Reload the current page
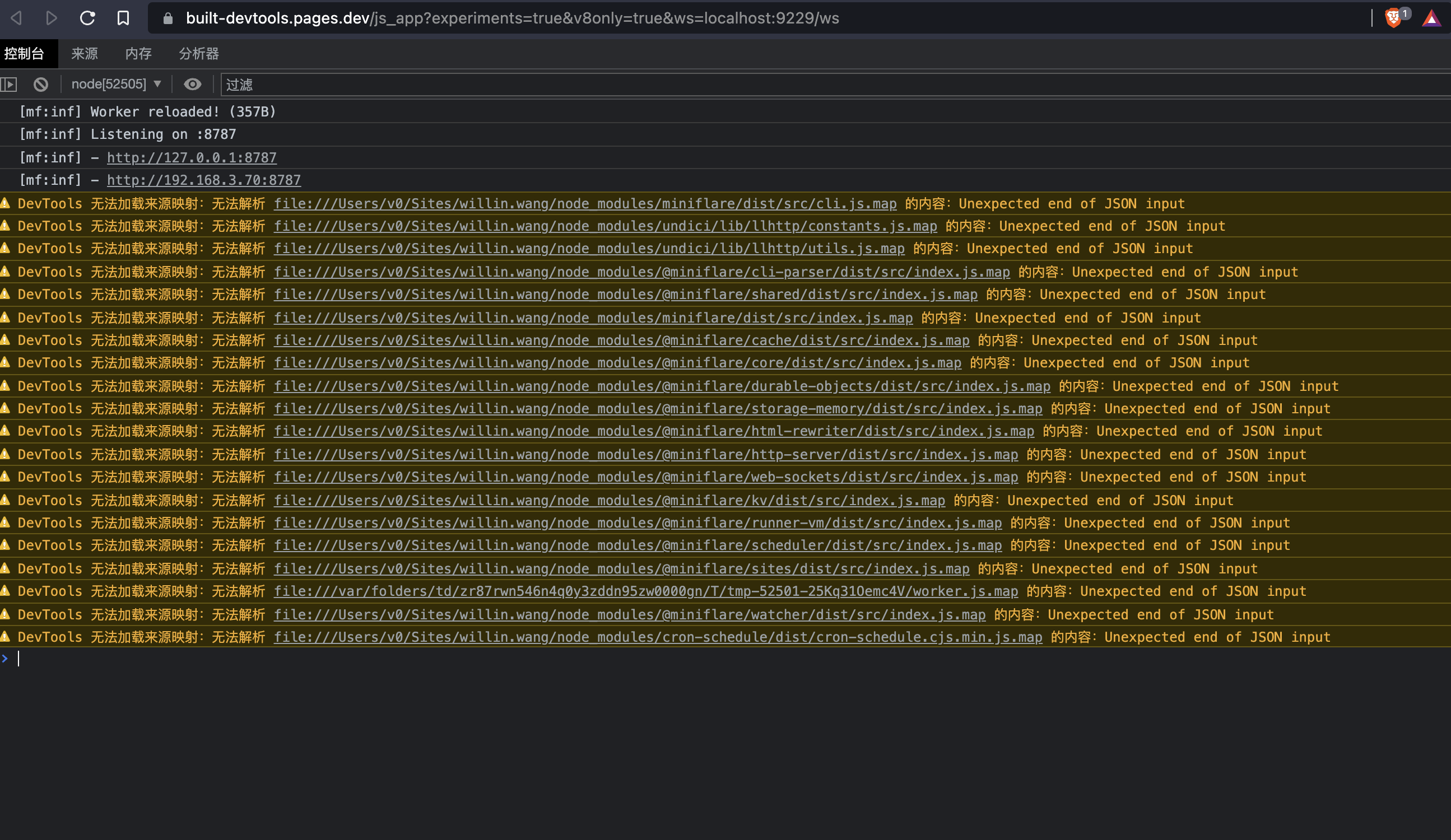This screenshot has width=1451, height=840. (x=87, y=17)
